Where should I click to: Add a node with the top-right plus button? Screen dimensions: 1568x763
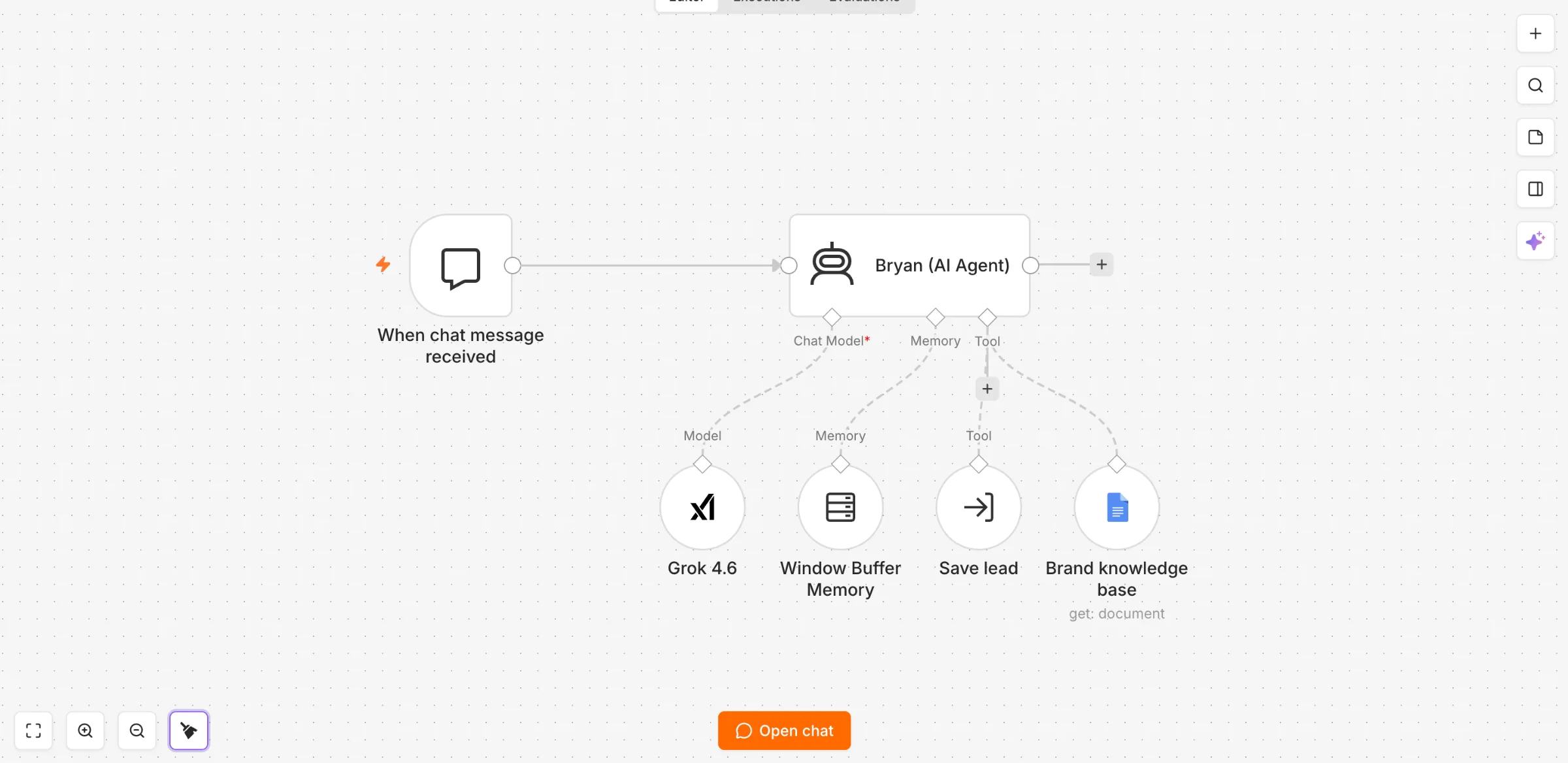point(1535,33)
